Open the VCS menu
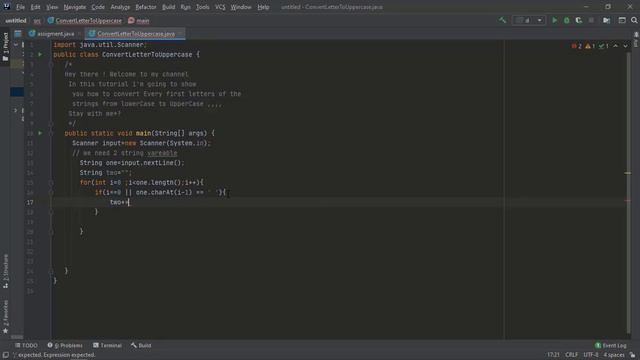Viewport: 640px width, 360px height. point(220,7)
